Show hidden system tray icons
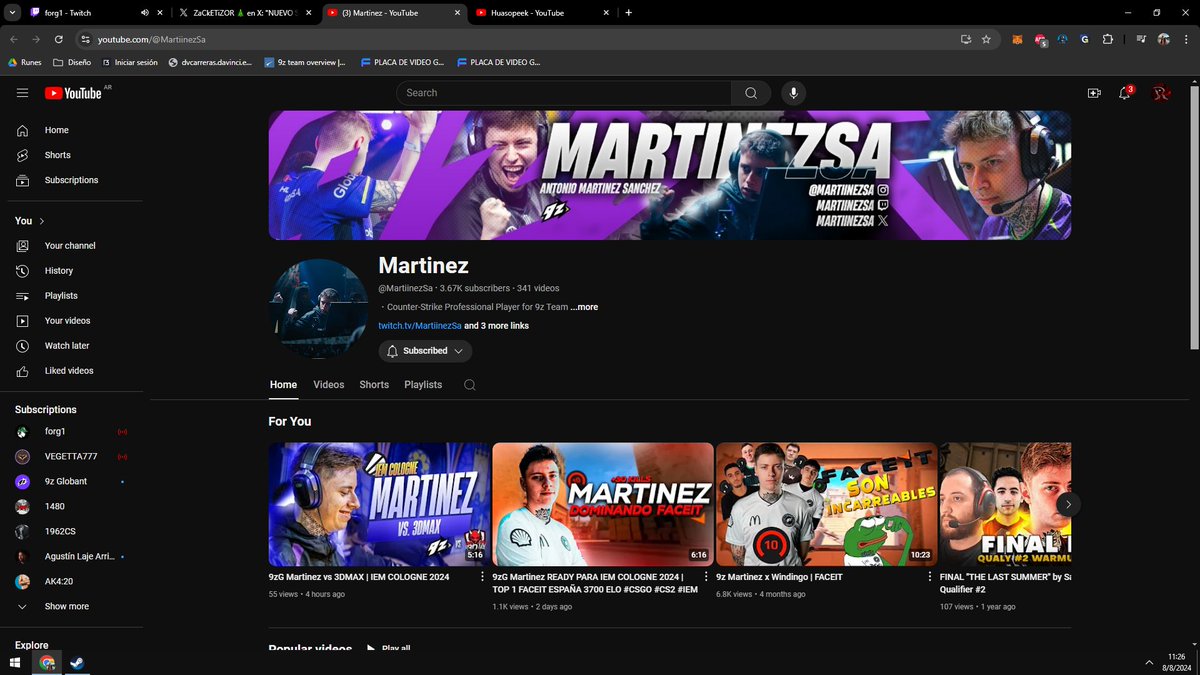The image size is (1200, 675). (x=1149, y=662)
